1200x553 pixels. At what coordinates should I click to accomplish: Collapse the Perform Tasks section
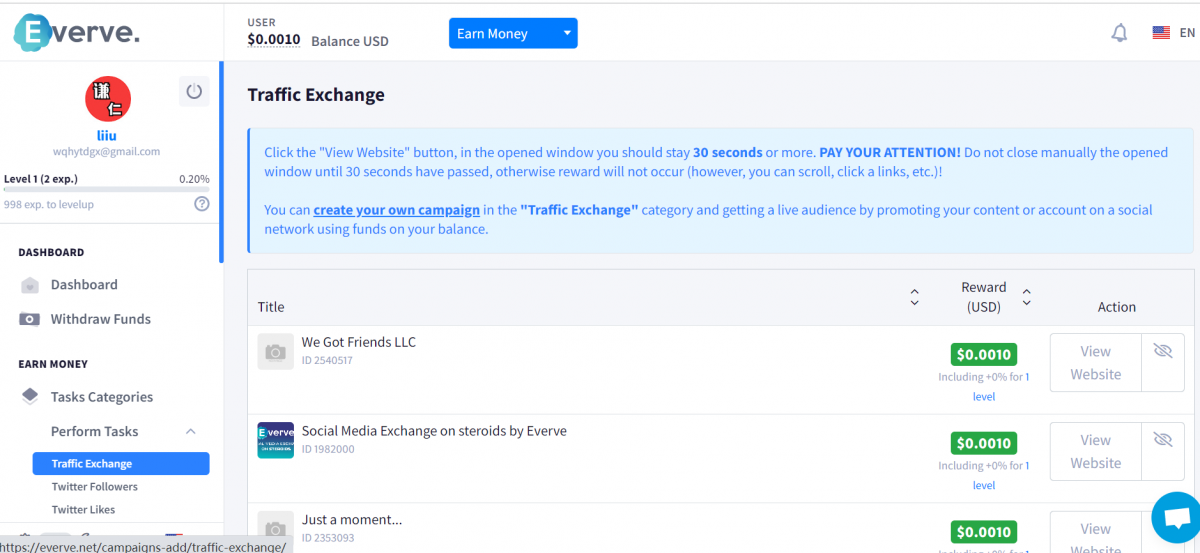(191, 432)
